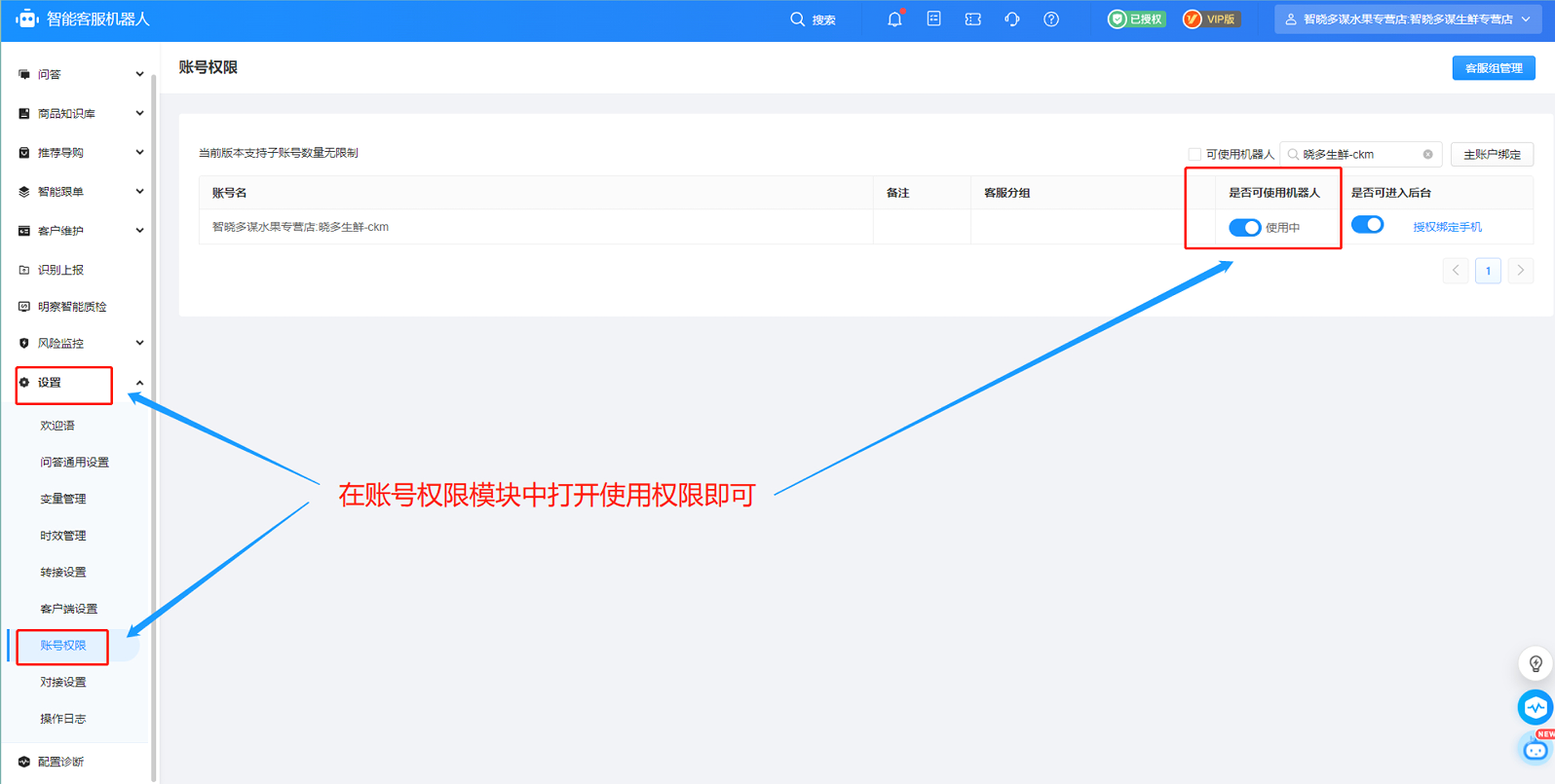The height and width of the screenshot is (784, 1555).
Task: Open the notification bell
Action: pyautogui.click(x=894, y=19)
